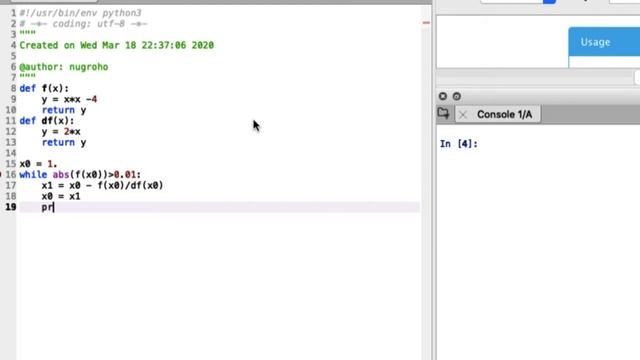Place the cursor after 'pr' on line 19

point(54,207)
